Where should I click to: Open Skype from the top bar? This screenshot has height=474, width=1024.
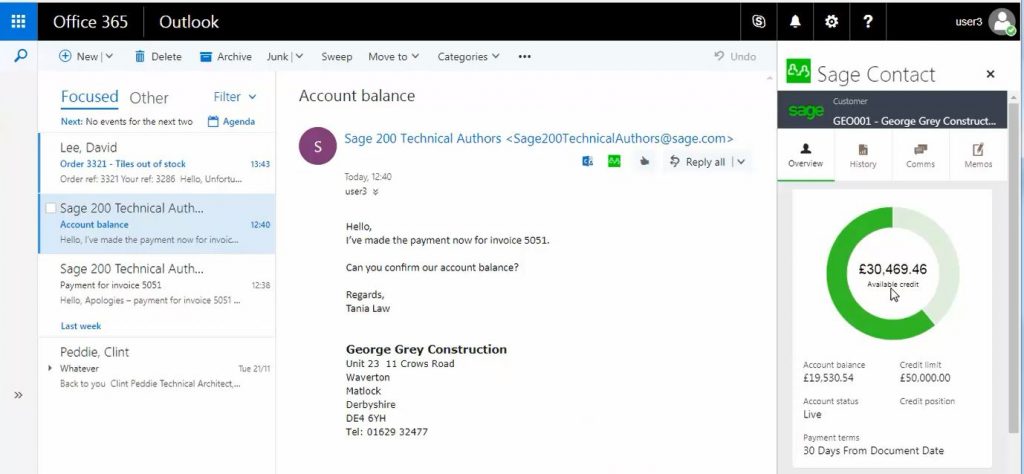tap(758, 22)
